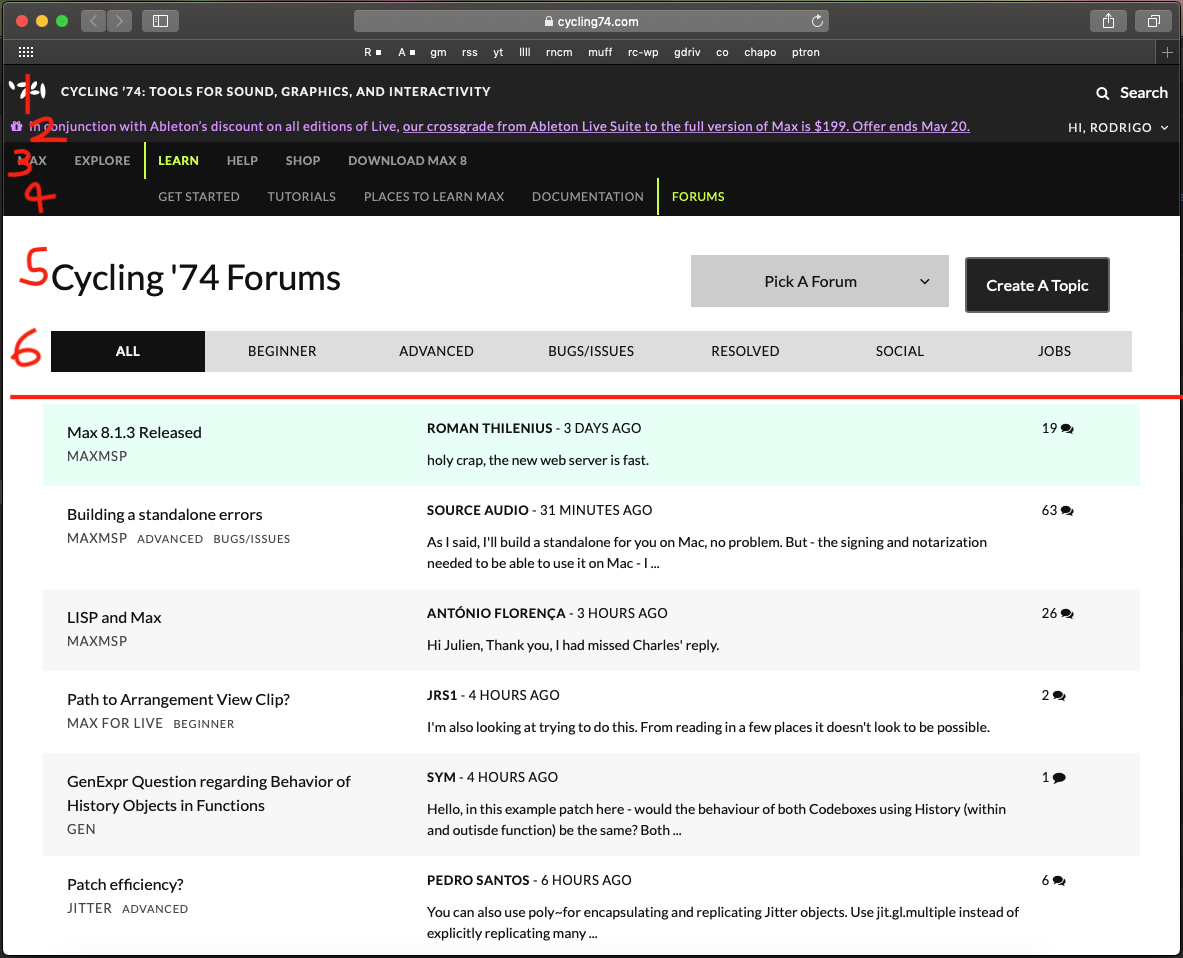This screenshot has width=1183, height=958.
Task: Switch to the RESOLVED tab
Action: [745, 352]
